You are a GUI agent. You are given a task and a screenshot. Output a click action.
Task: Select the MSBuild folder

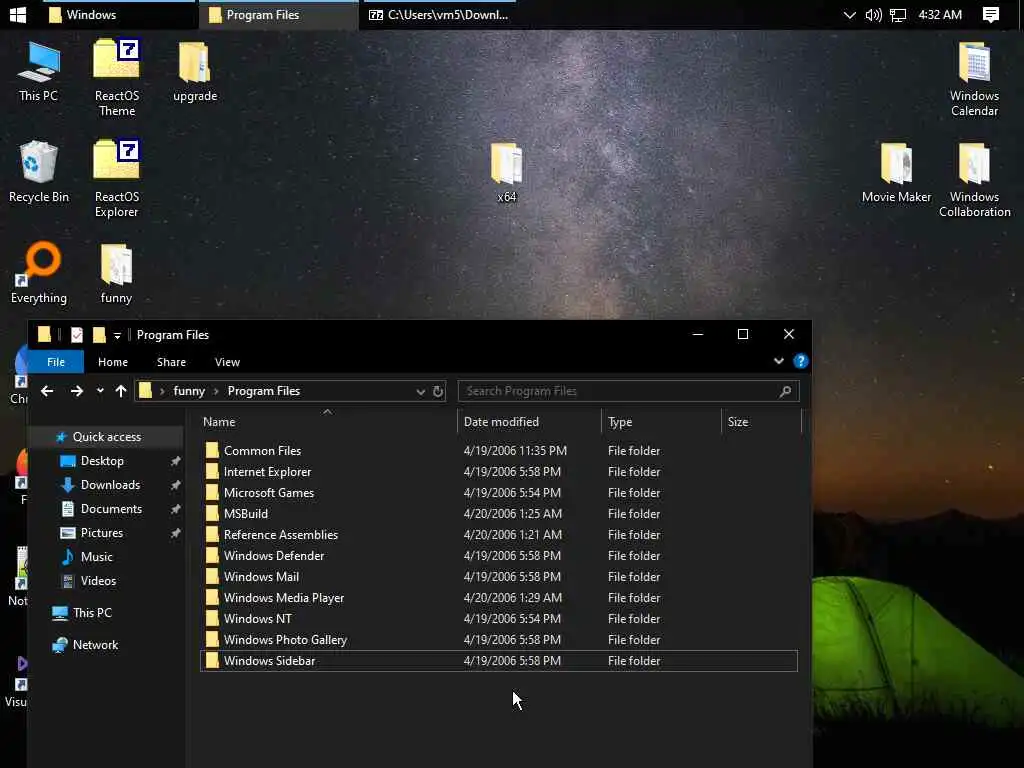[x=499, y=513]
